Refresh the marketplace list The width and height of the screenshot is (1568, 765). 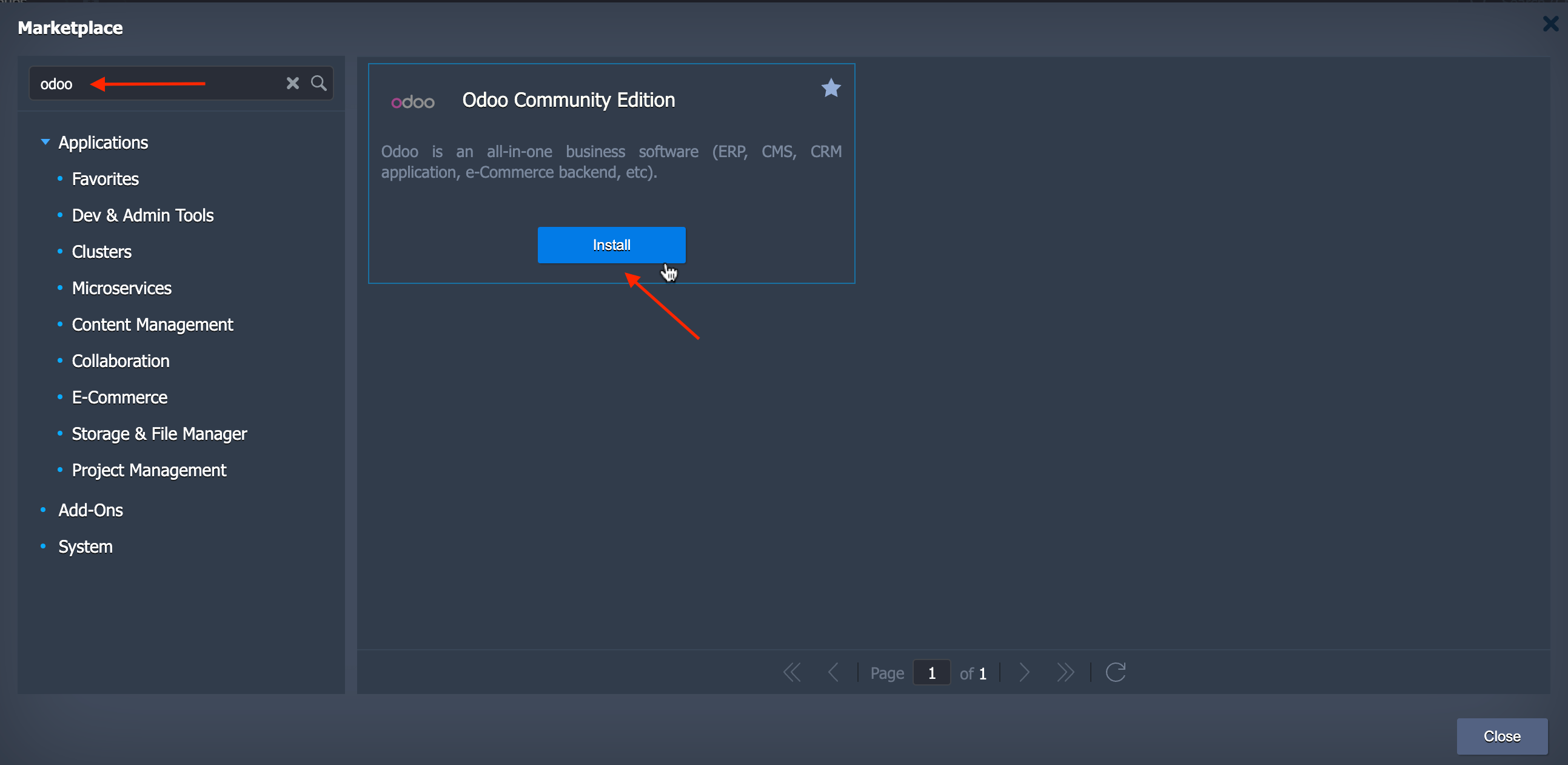(1115, 672)
